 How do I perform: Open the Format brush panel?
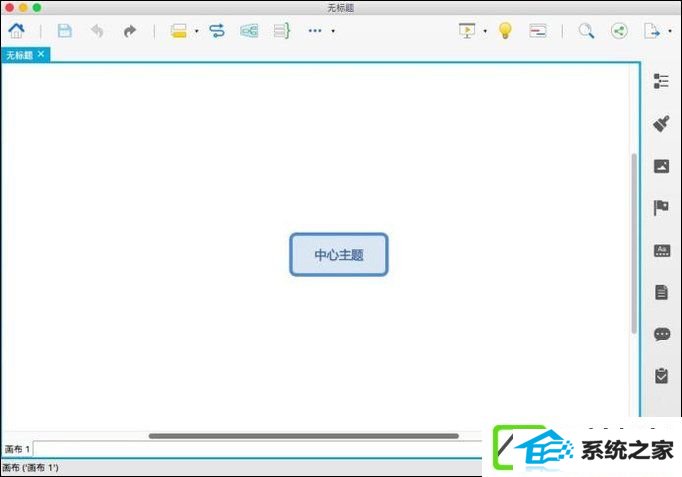coord(661,123)
